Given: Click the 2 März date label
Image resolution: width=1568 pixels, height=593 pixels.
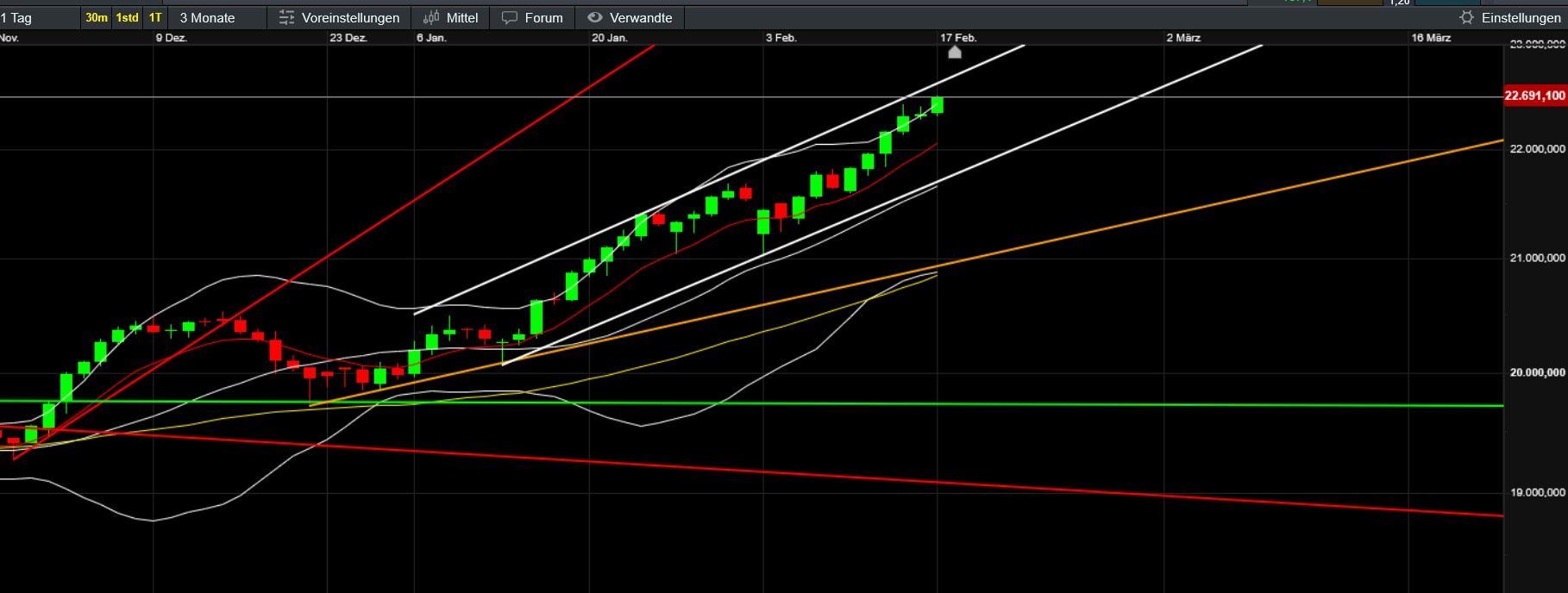Looking at the screenshot, I should [1183, 38].
